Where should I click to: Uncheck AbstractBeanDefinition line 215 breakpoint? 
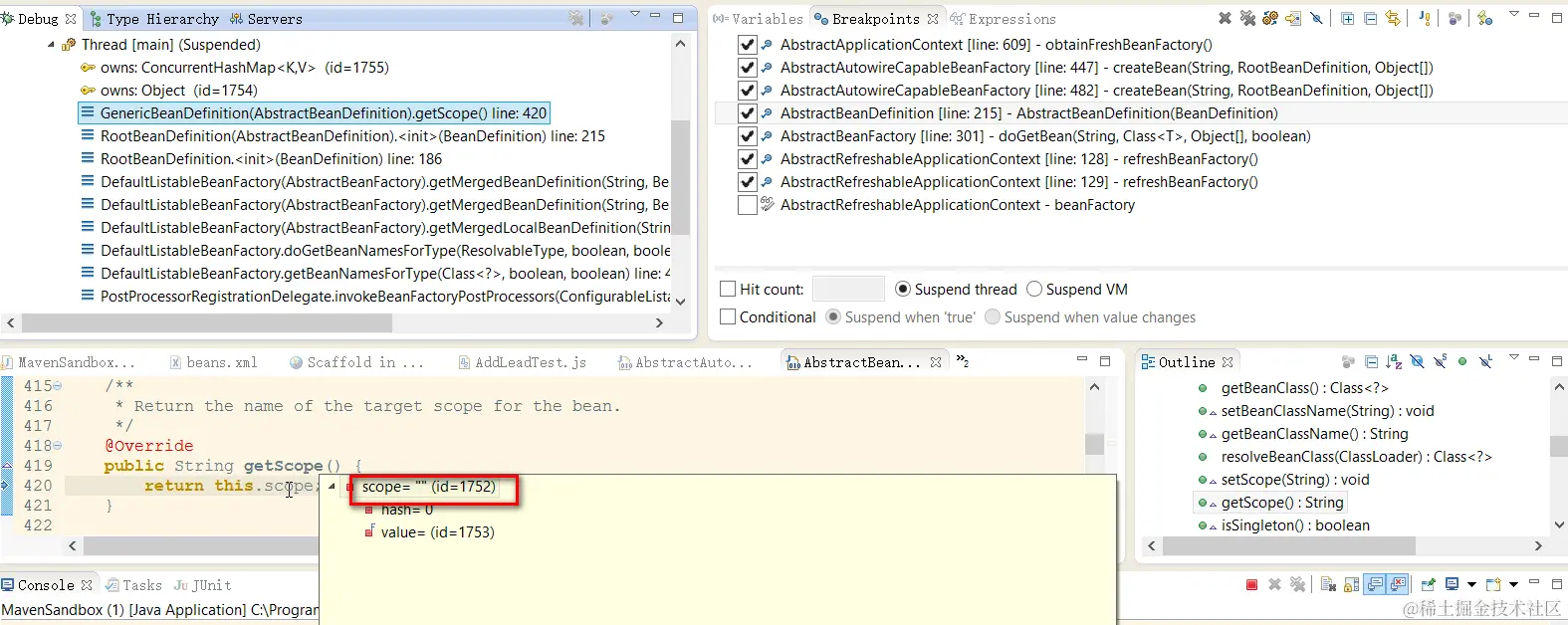pyautogui.click(x=747, y=113)
